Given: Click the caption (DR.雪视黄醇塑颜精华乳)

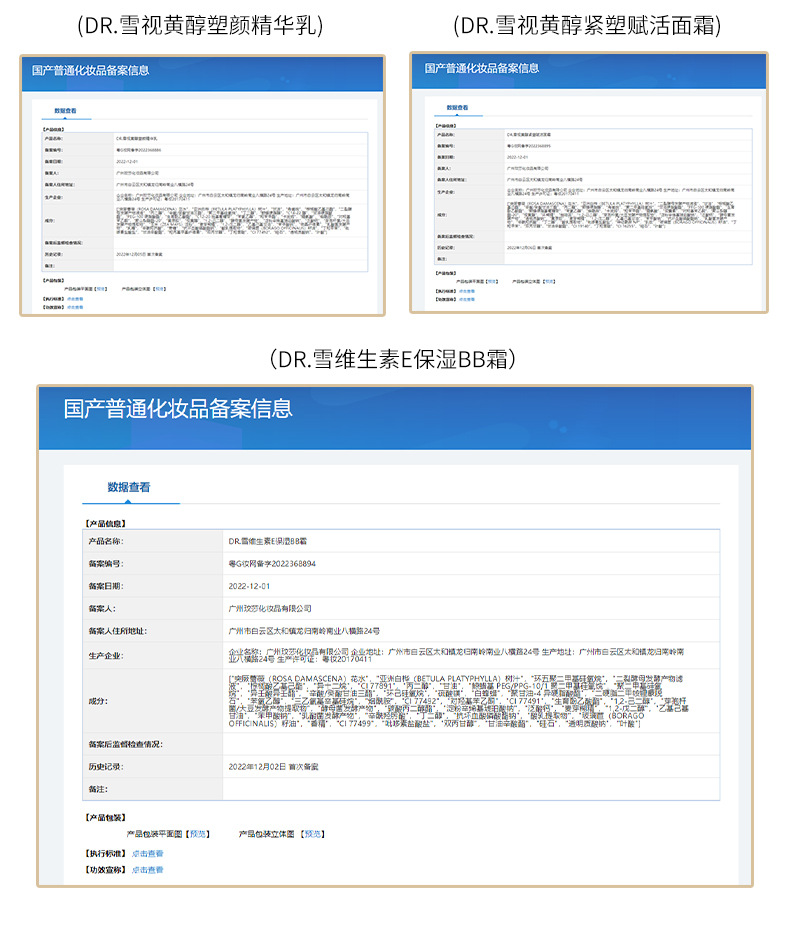Looking at the screenshot, I should [200, 25].
